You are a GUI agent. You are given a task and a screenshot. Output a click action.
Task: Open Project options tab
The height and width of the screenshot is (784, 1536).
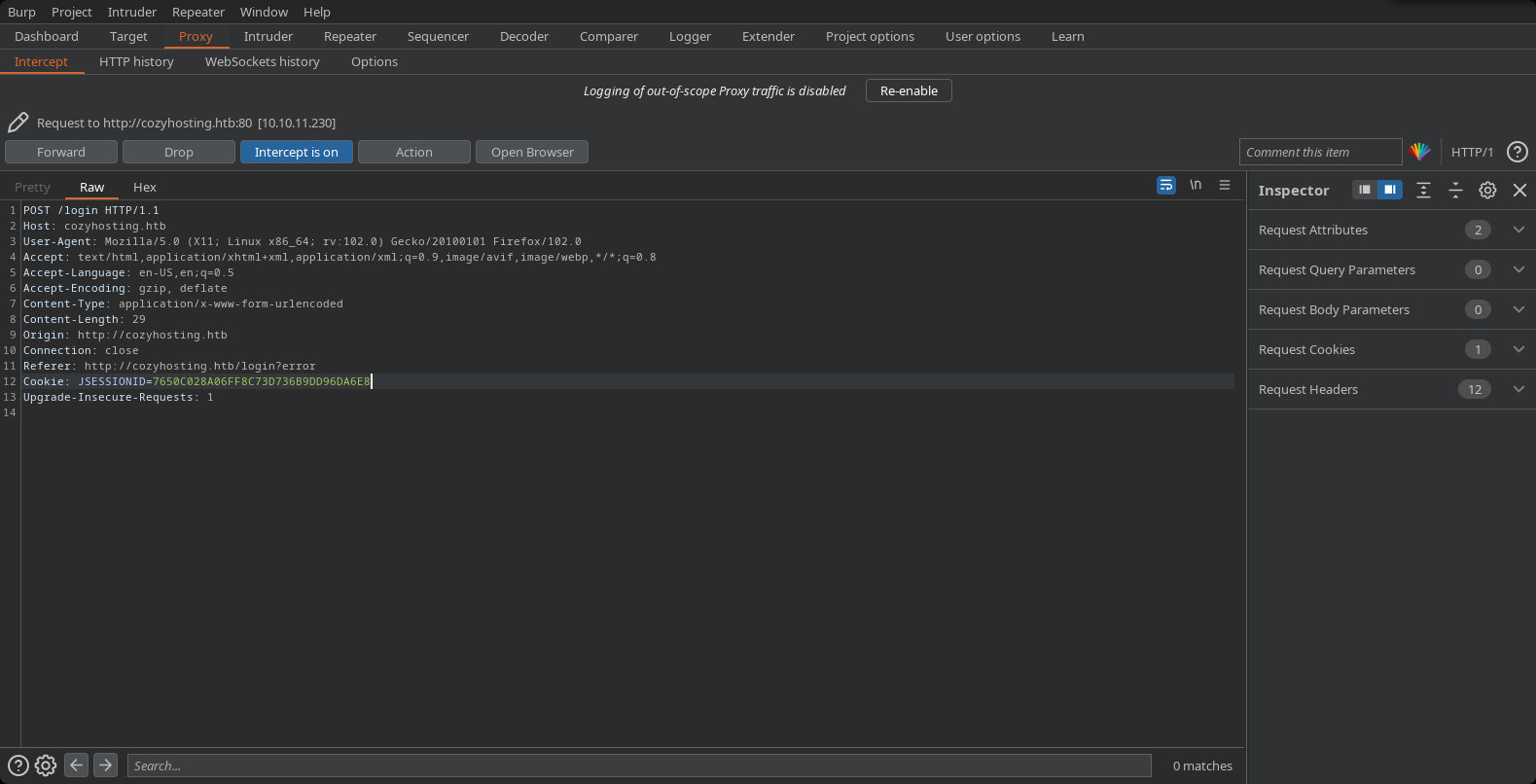click(x=870, y=36)
